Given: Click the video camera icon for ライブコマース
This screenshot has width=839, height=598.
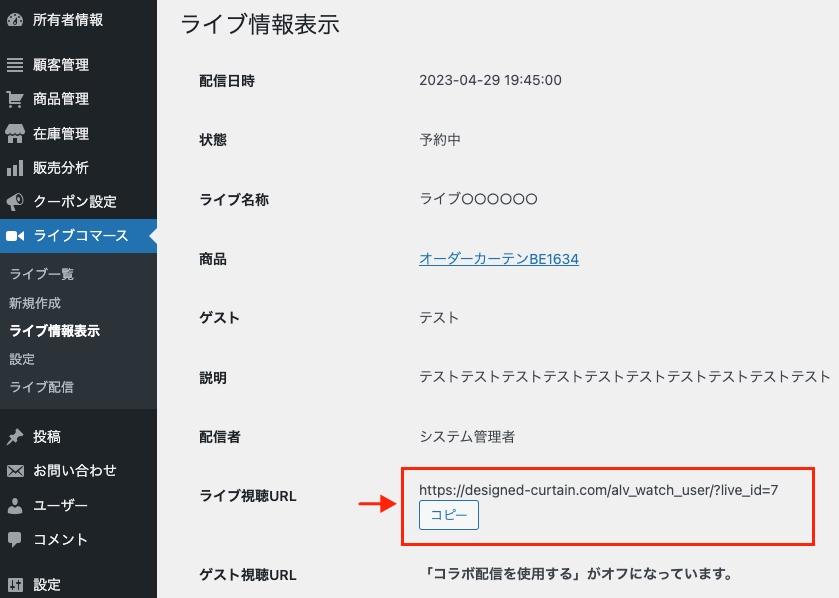Looking at the screenshot, I should pos(15,236).
